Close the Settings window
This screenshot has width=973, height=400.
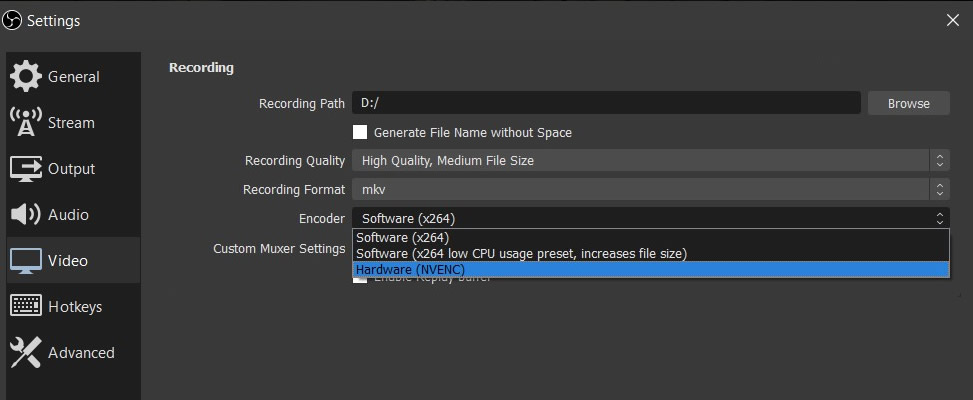953,20
